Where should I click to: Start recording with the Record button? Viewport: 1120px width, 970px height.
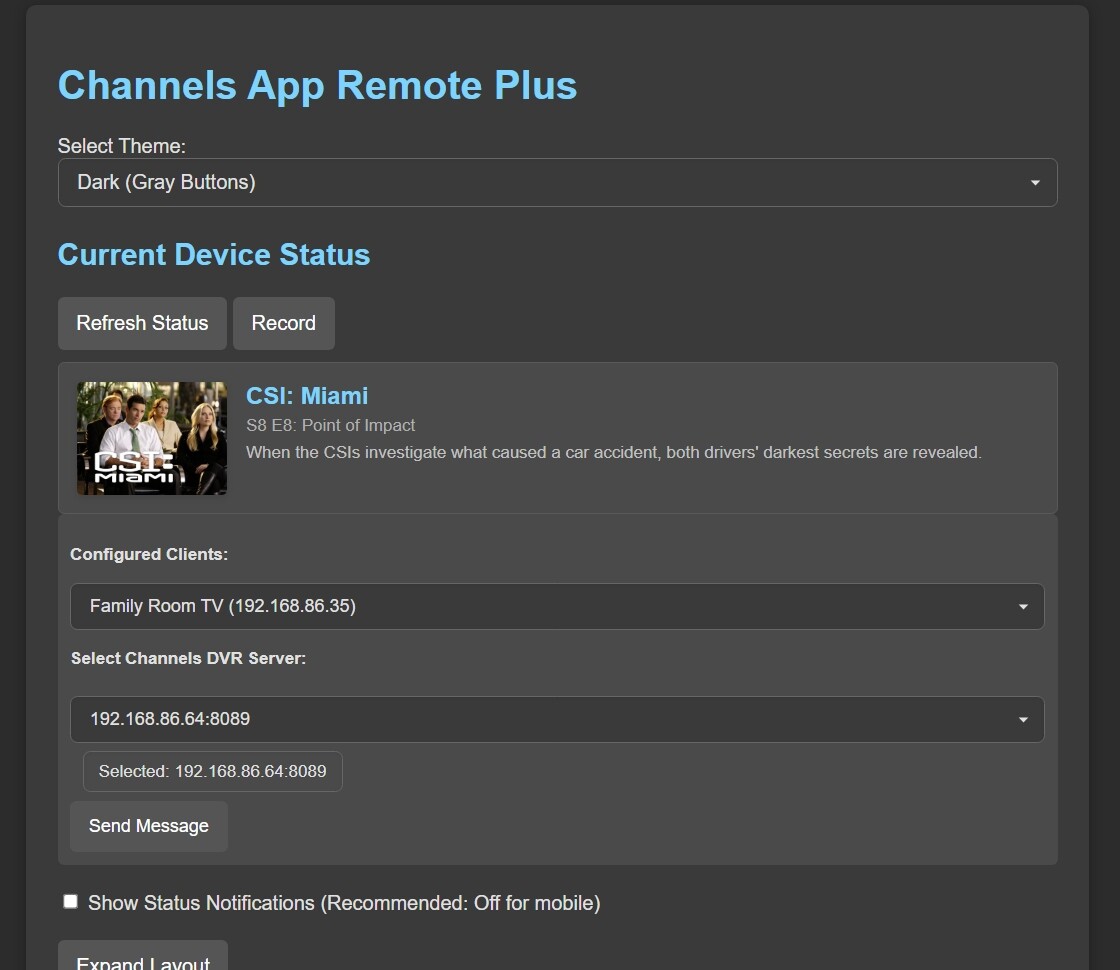tap(283, 323)
